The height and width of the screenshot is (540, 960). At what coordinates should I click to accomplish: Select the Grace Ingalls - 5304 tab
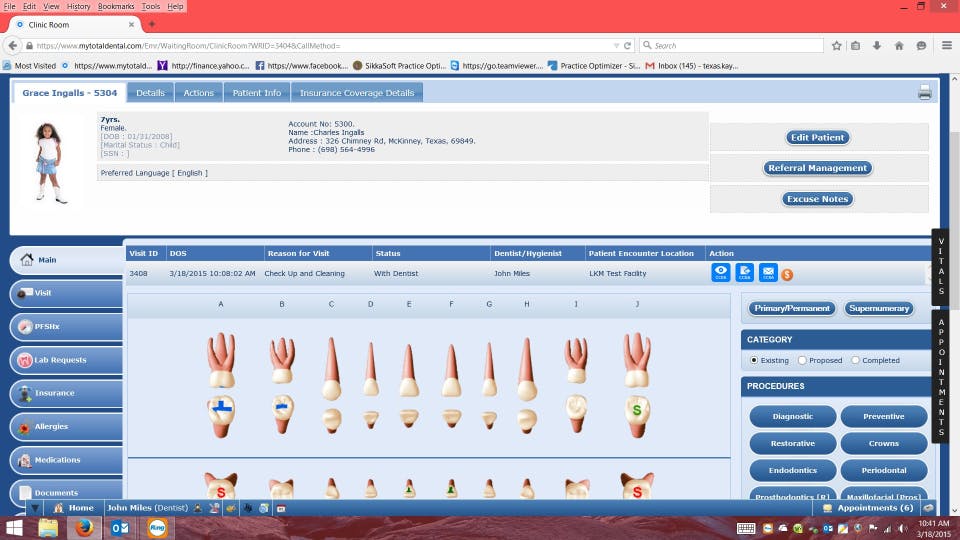(x=70, y=92)
